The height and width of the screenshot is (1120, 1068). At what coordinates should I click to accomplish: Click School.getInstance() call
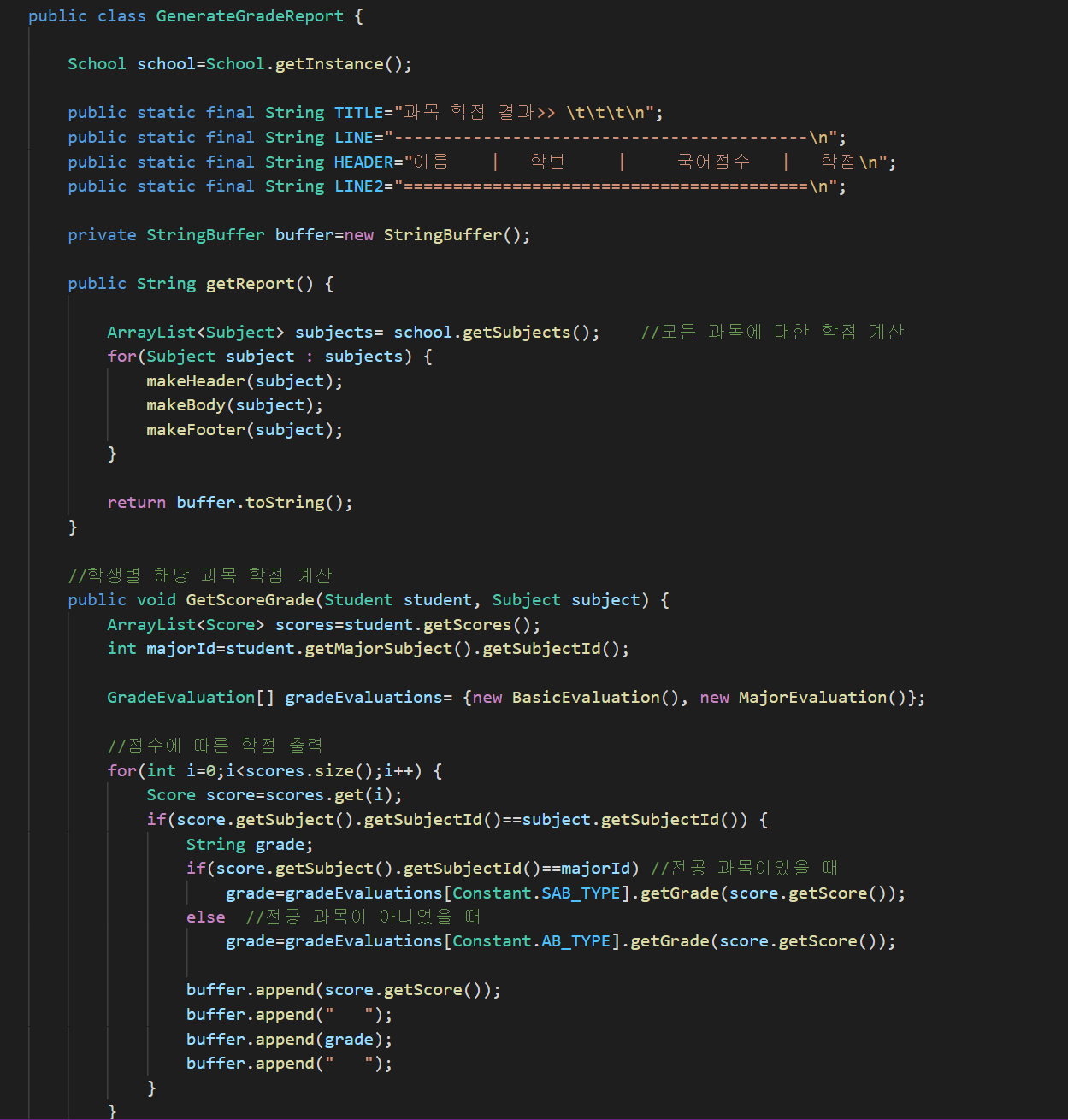[304, 64]
